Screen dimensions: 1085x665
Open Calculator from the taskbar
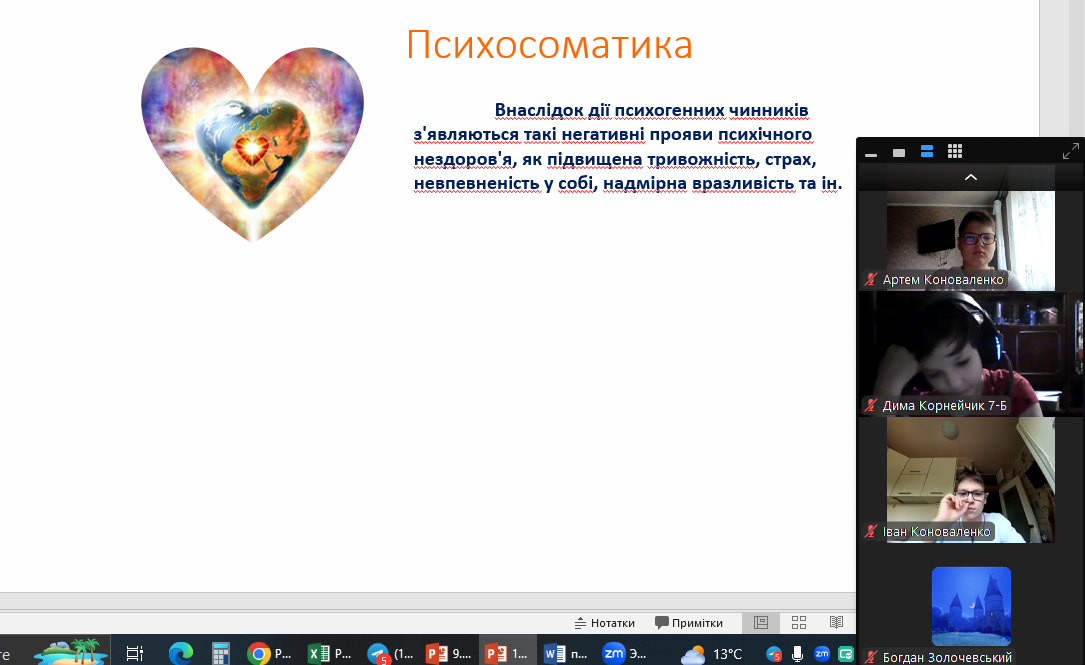221,653
